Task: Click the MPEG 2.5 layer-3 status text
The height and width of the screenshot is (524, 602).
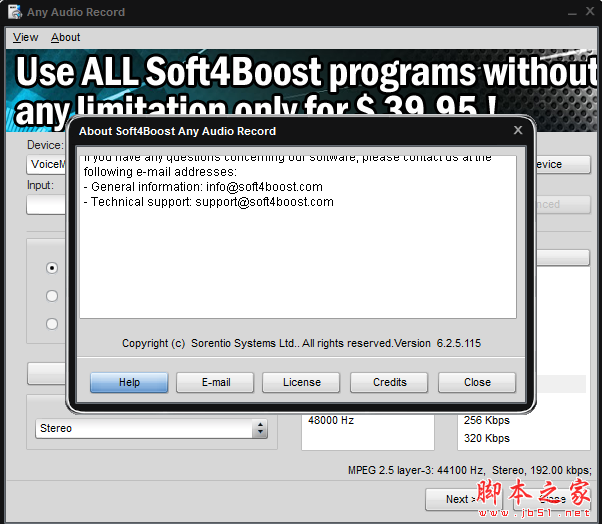Action: (469, 470)
